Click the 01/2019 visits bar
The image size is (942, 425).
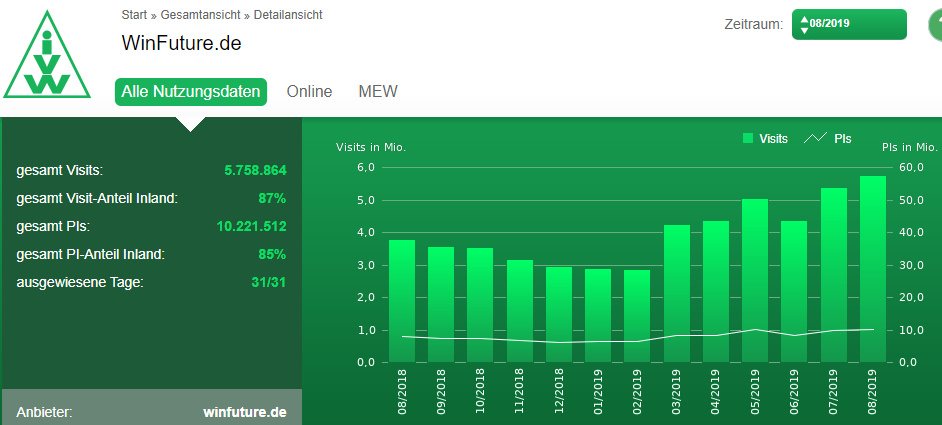coord(598,316)
